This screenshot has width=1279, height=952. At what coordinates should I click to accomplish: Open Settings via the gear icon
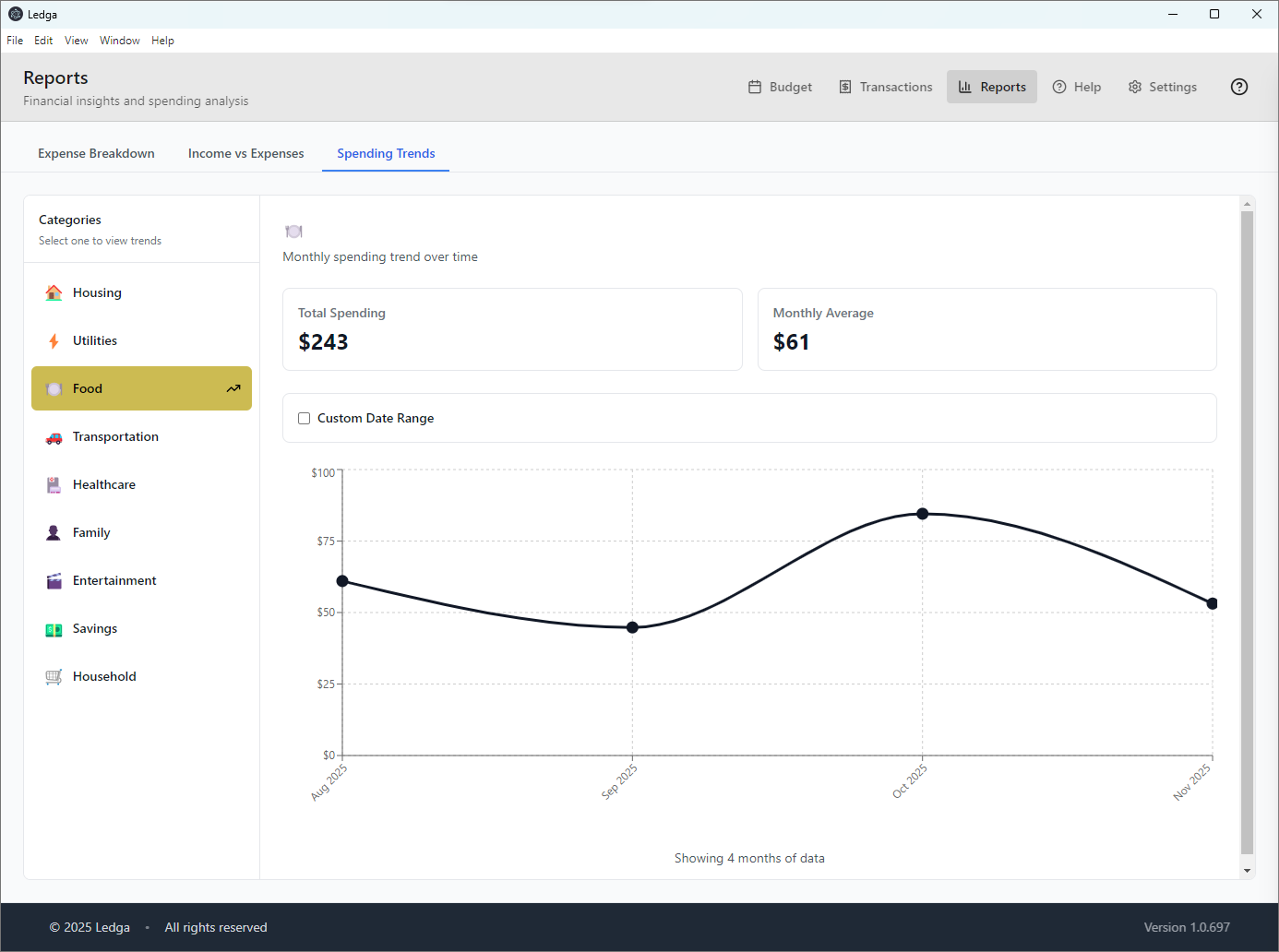[1134, 86]
